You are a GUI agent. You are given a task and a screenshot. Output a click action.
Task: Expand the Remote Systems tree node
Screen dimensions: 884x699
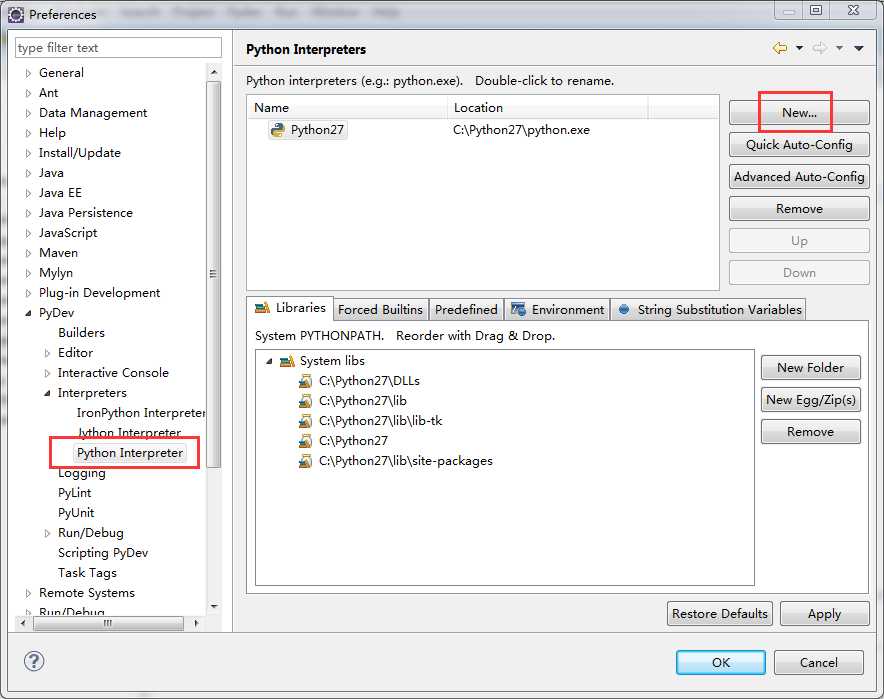tap(28, 594)
